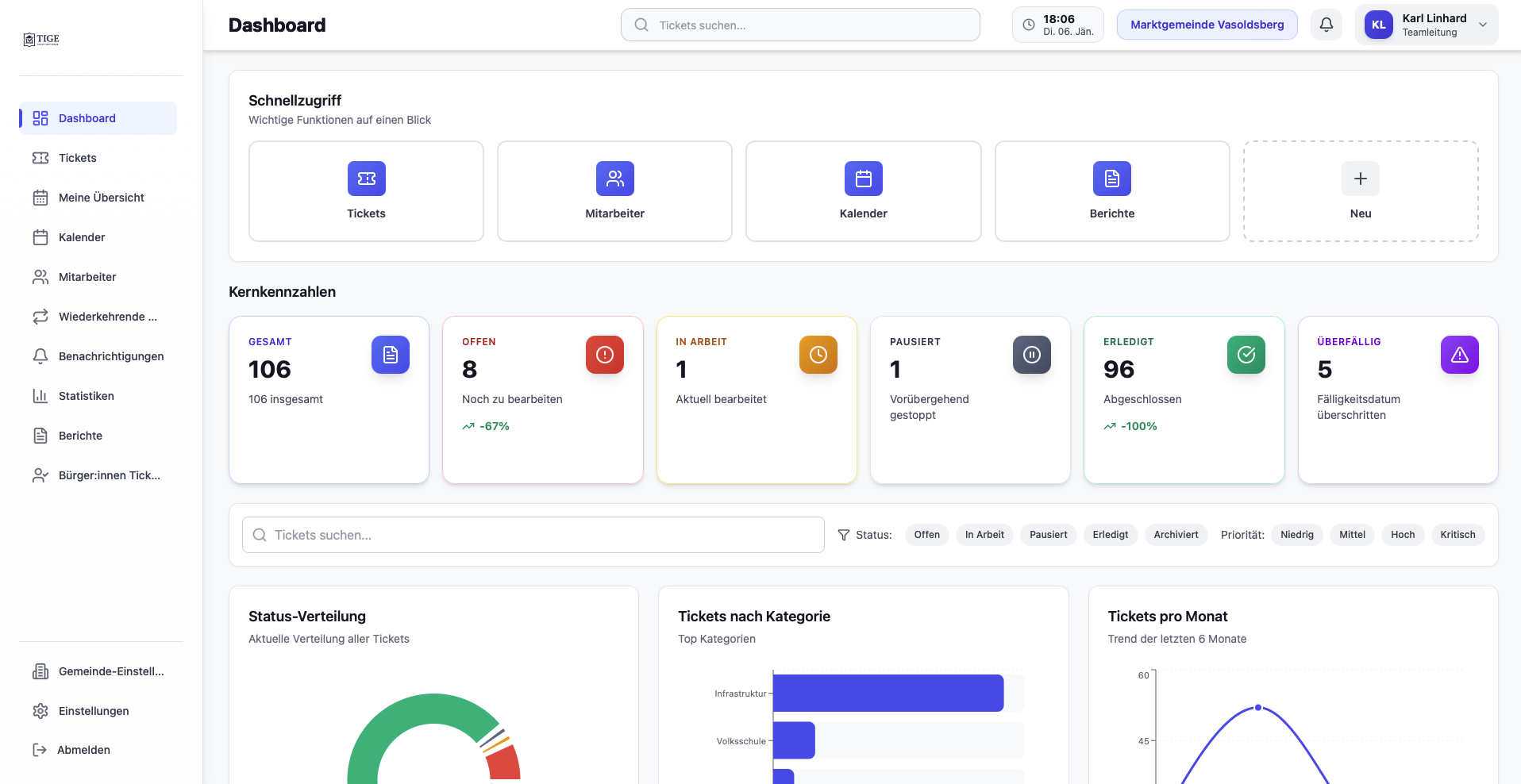Screen dimensions: 1521x784
Task: Click the Überfällig warning triangle icon
Action: [1460, 355]
